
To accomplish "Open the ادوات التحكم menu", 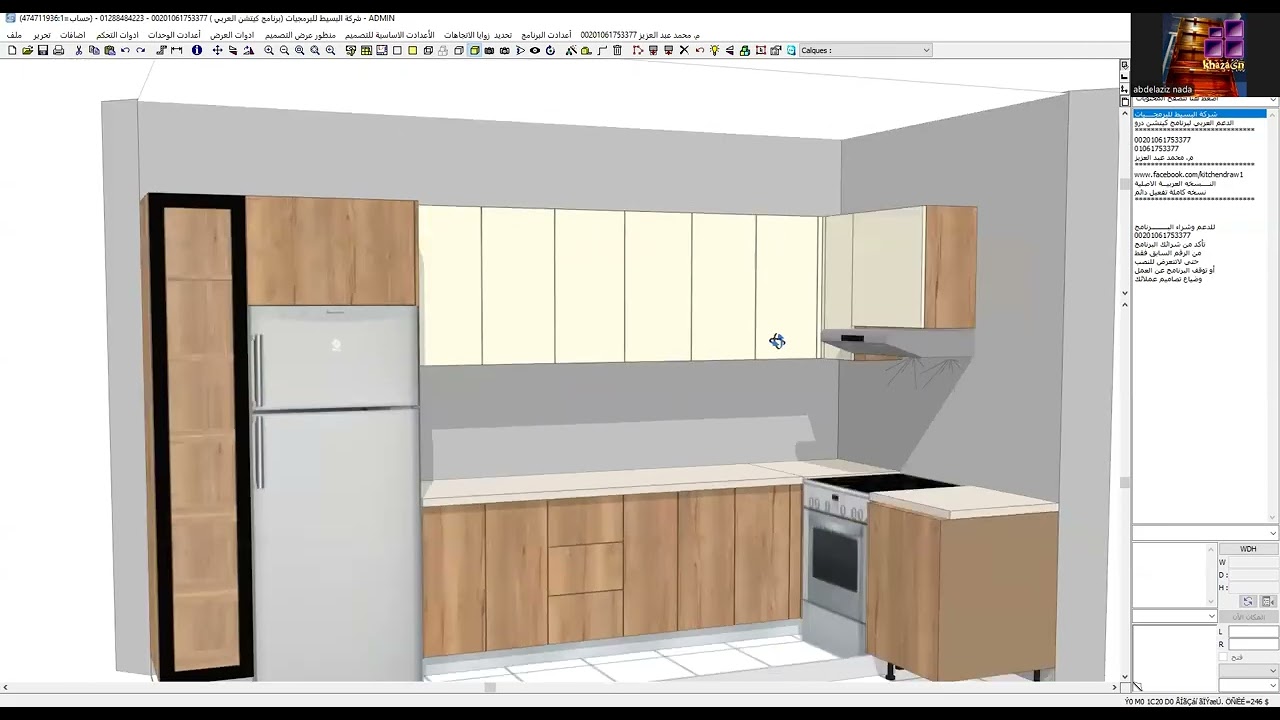I will tap(117, 35).
